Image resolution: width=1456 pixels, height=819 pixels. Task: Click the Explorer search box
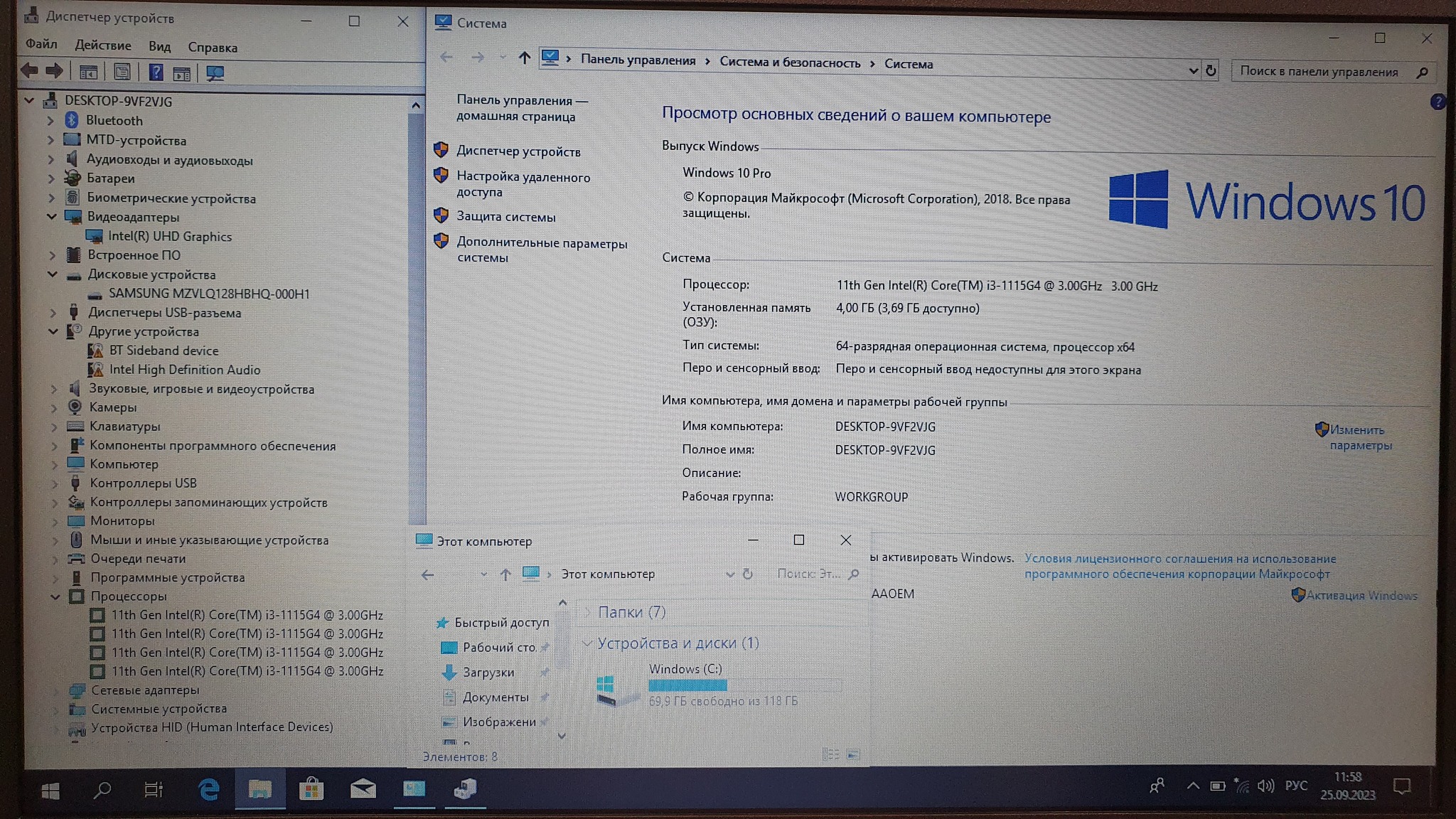pyautogui.click(x=818, y=574)
